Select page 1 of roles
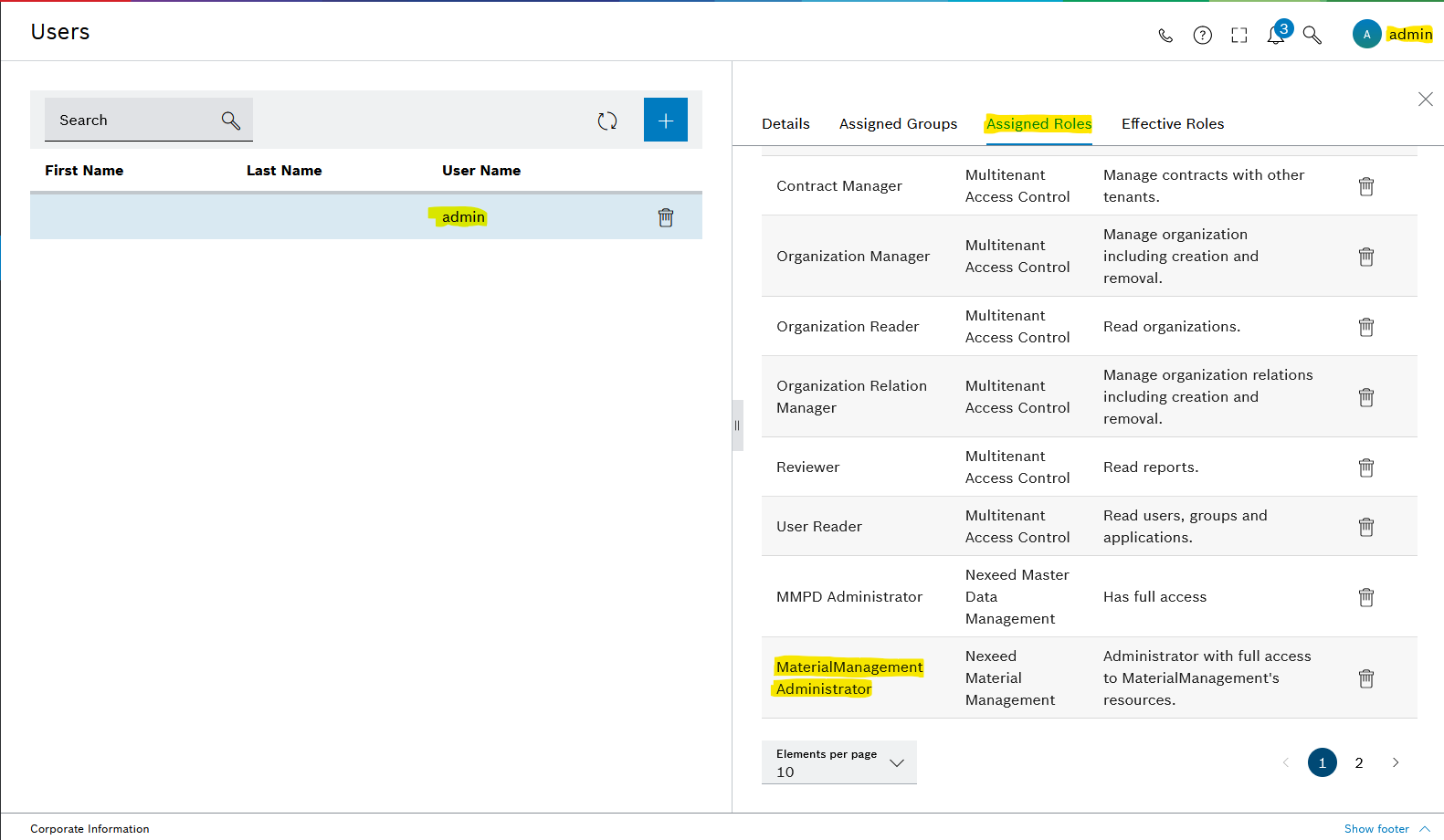Image resolution: width=1444 pixels, height=840 pixels. point(1323,762)
